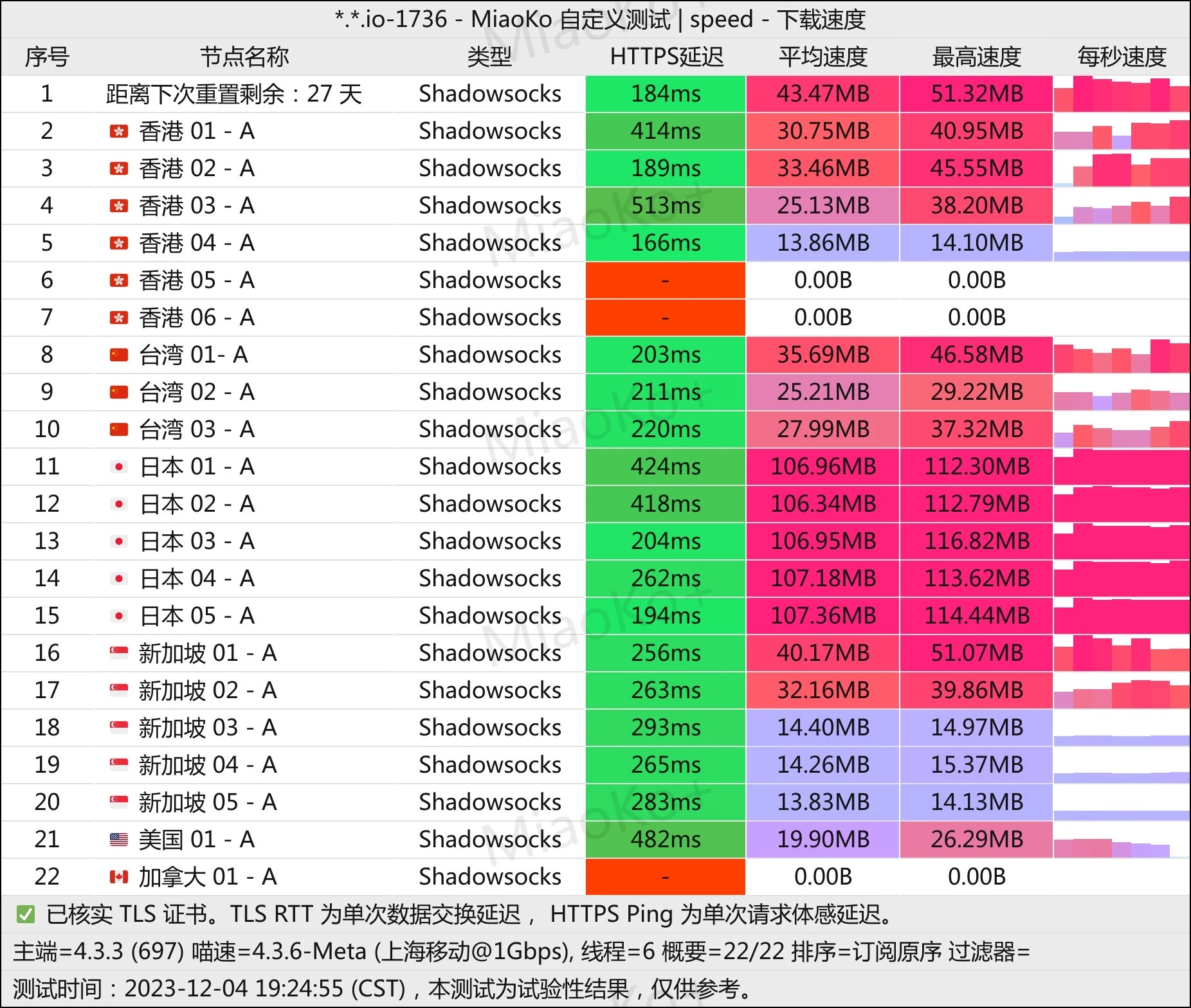Click the Japan flag beside 日本 03 - A

(x=118, y=541)
